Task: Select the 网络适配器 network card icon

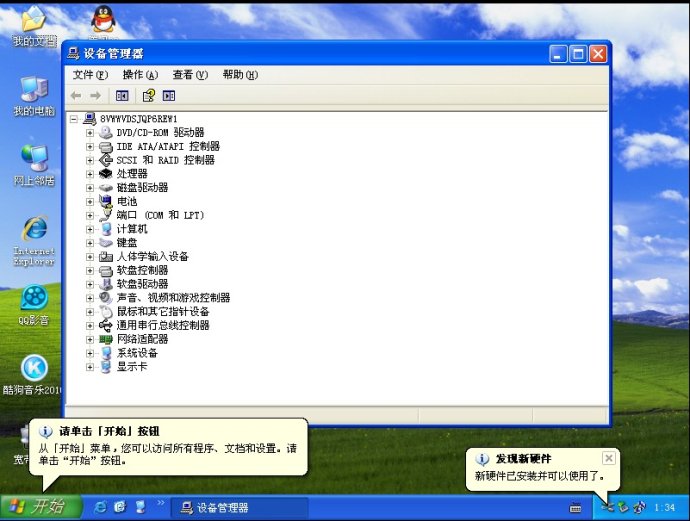Action: 106,339
